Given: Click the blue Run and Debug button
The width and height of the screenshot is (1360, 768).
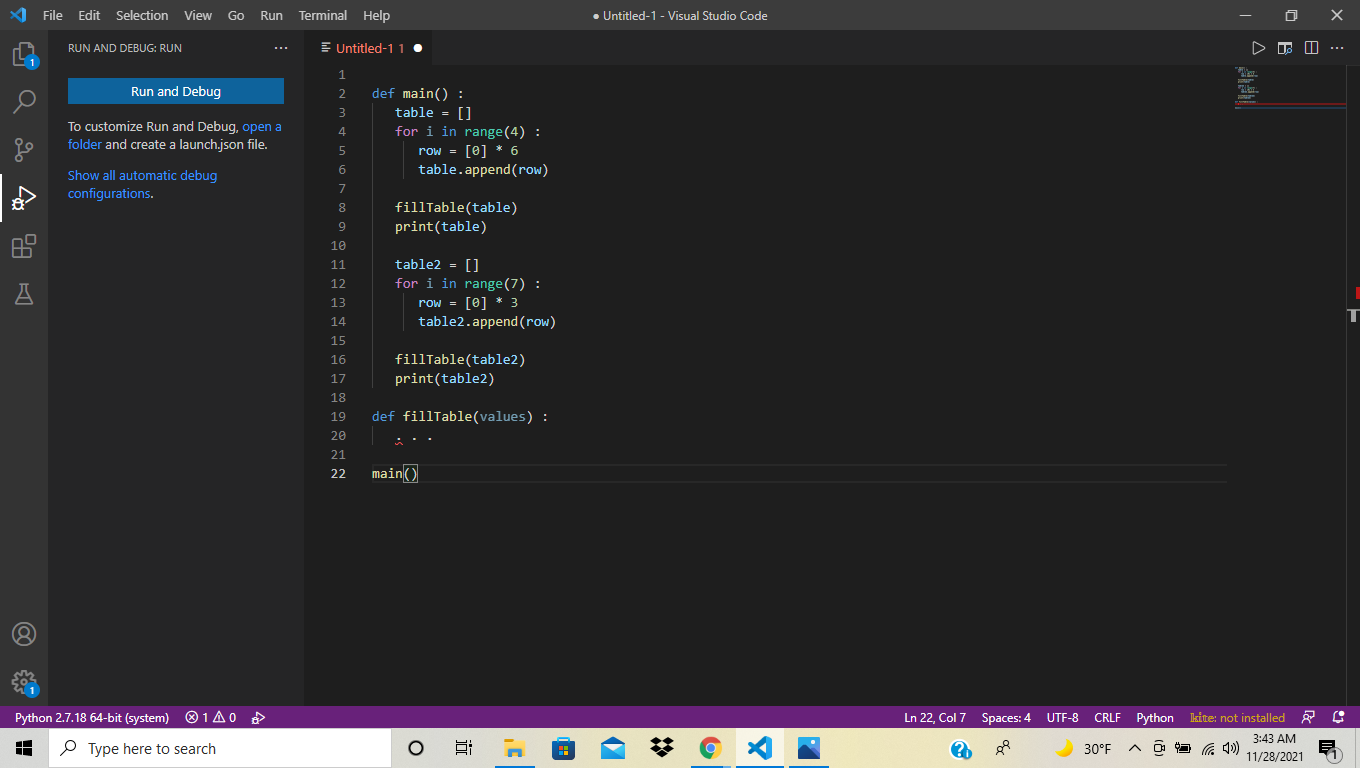Looking at the screenshot, I should (176, 91).
